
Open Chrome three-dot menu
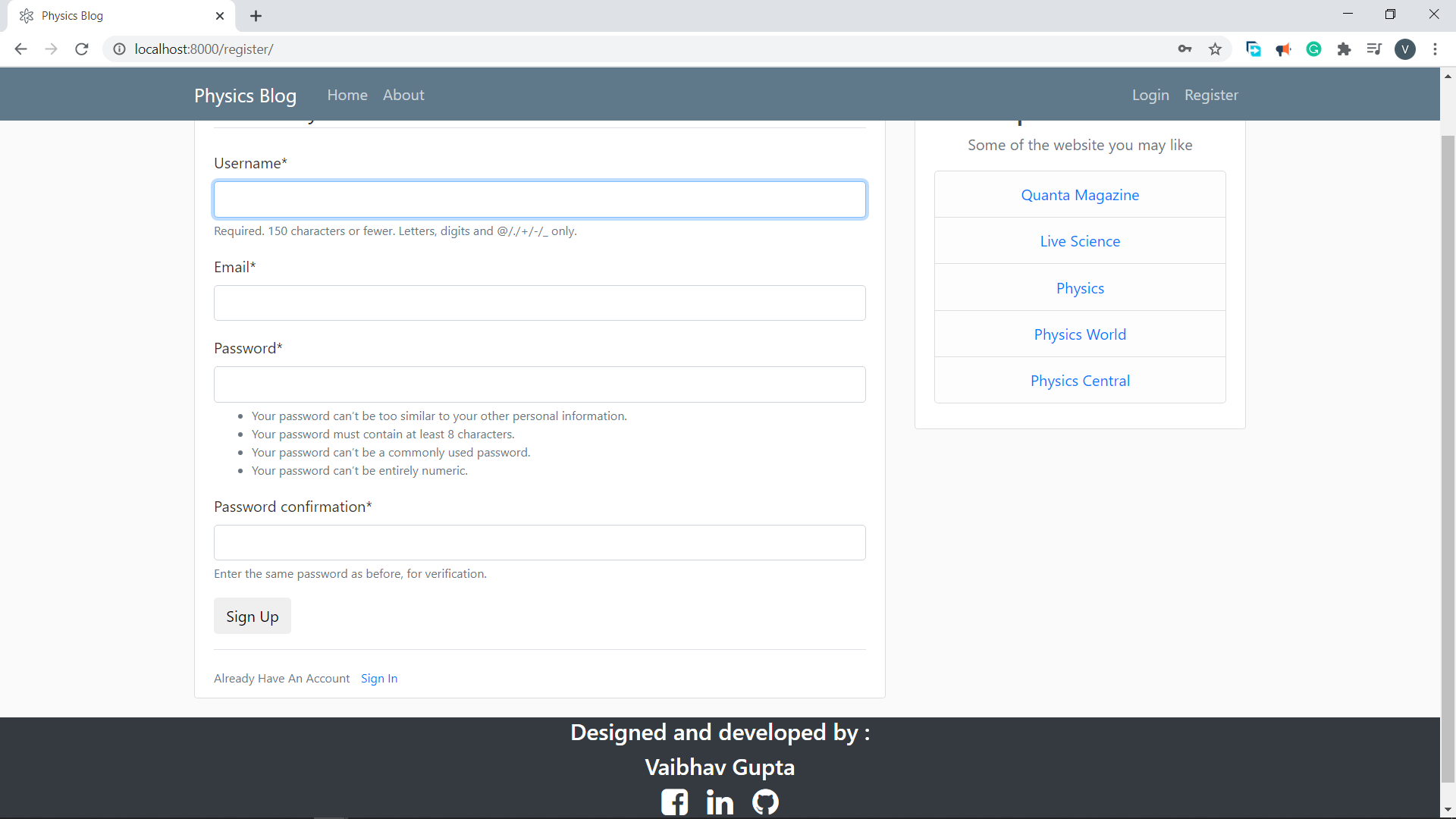(x=1435, y=49)
